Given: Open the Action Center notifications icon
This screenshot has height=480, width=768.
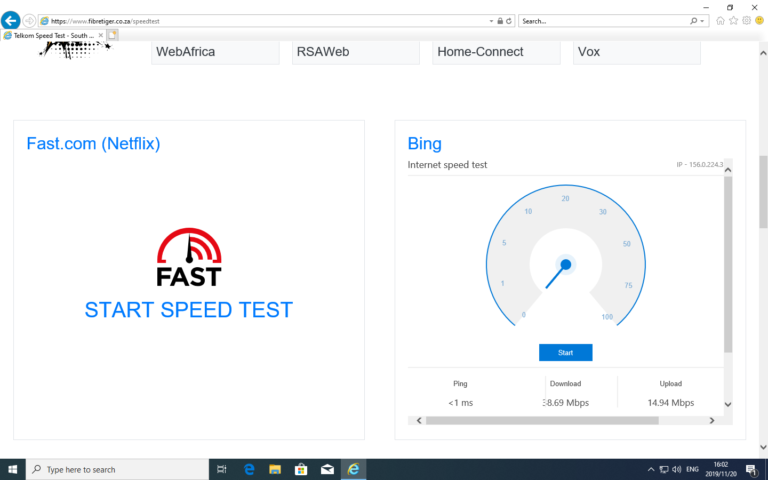Looking at the screenshot, I should 751,469.
